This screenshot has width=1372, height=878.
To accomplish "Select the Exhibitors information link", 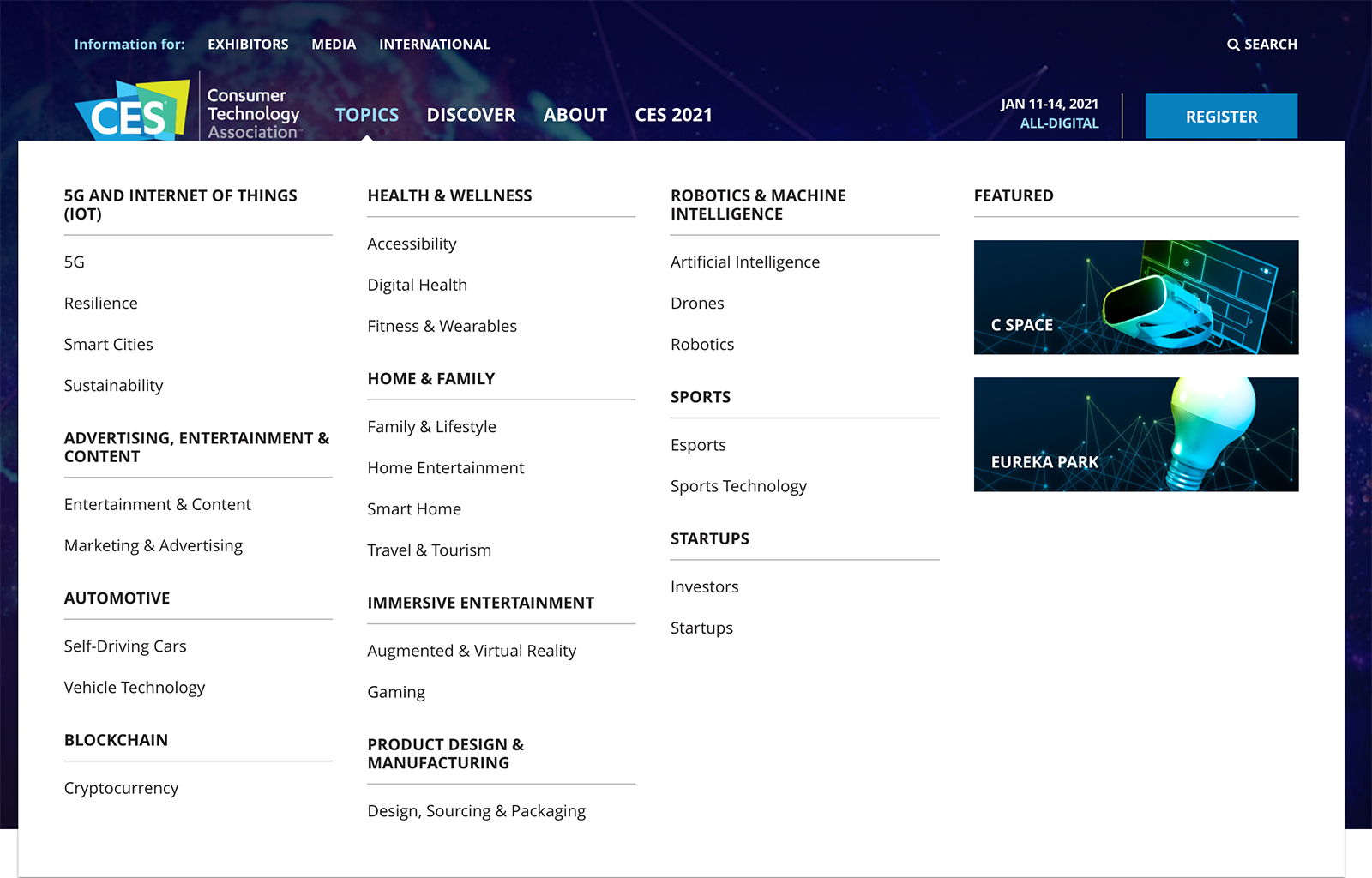I will (x=248, y=45).
